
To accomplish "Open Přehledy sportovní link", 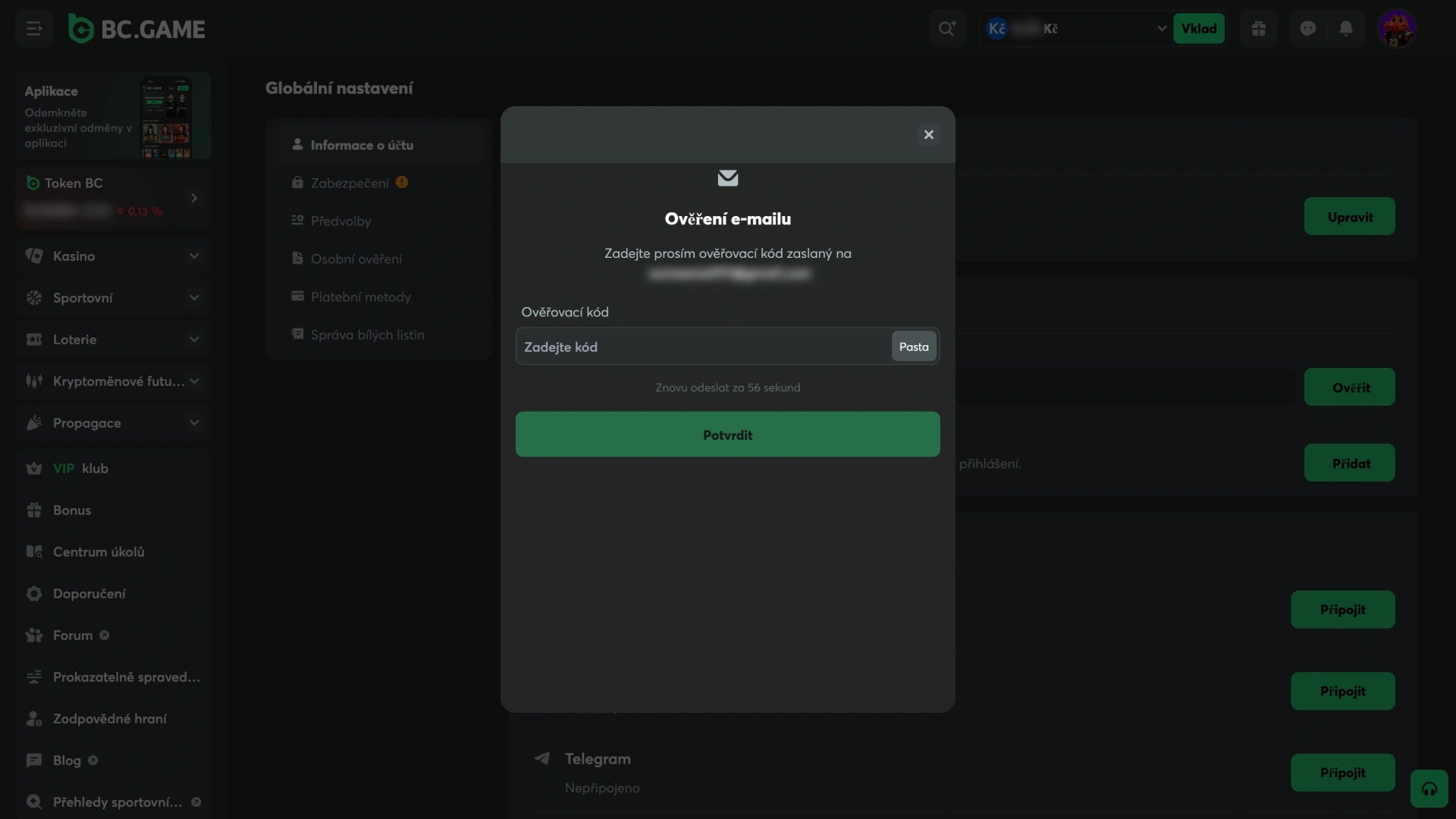I will click(x=113, y=802).
